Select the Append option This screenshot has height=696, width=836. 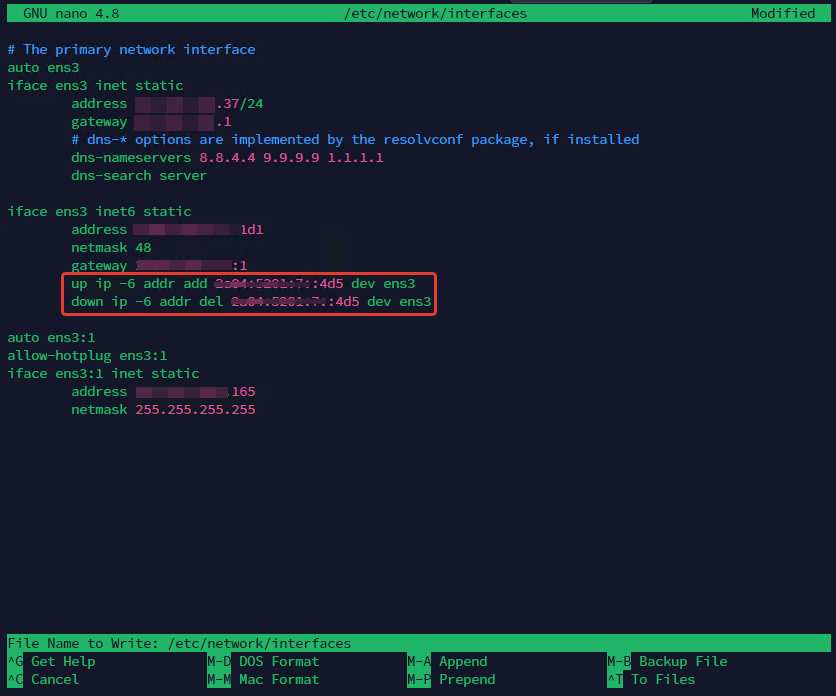pyautogui.click(x=462, y=661)
